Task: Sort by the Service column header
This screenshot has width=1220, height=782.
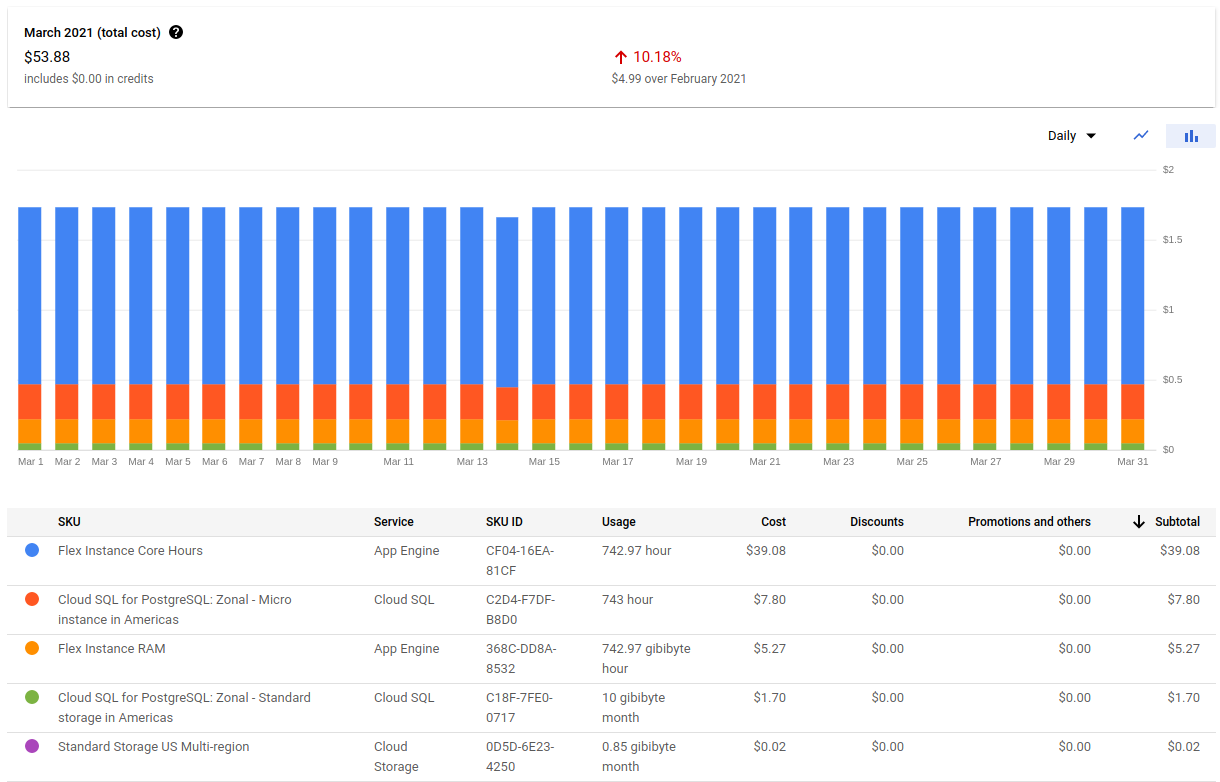Action: (393, 521)
